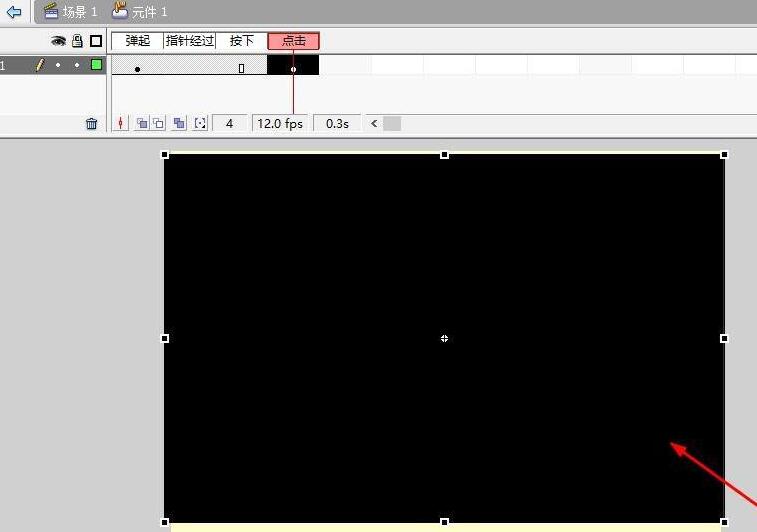Click top-left transform handle of rectangle

click(165, 155)
